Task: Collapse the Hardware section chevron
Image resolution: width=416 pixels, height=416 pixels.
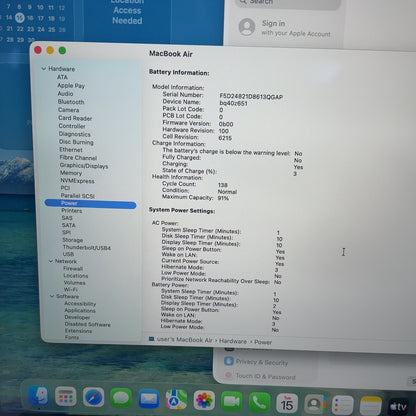Action: (x=44, y=69)
